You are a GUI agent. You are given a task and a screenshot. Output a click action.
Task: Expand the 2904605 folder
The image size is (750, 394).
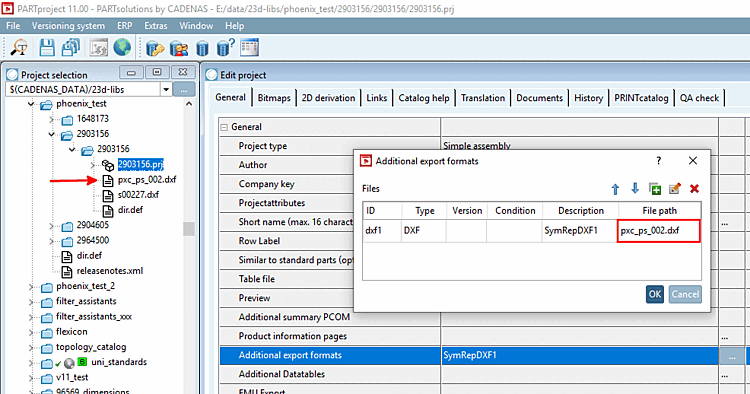tap(52, 226)
